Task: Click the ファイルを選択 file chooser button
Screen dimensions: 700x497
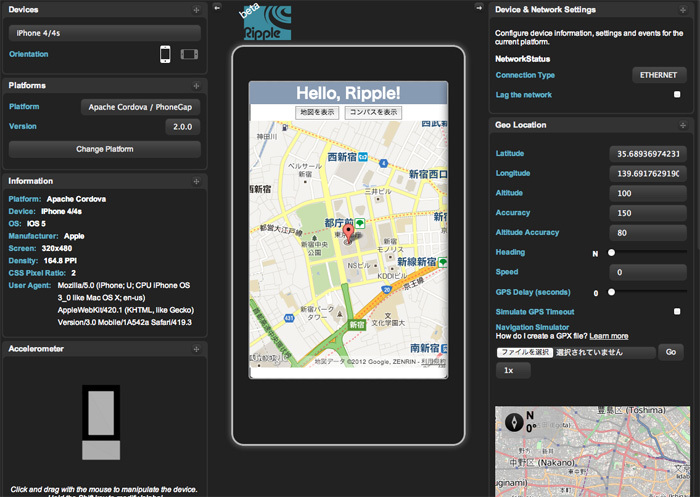Action: (525, 352)
